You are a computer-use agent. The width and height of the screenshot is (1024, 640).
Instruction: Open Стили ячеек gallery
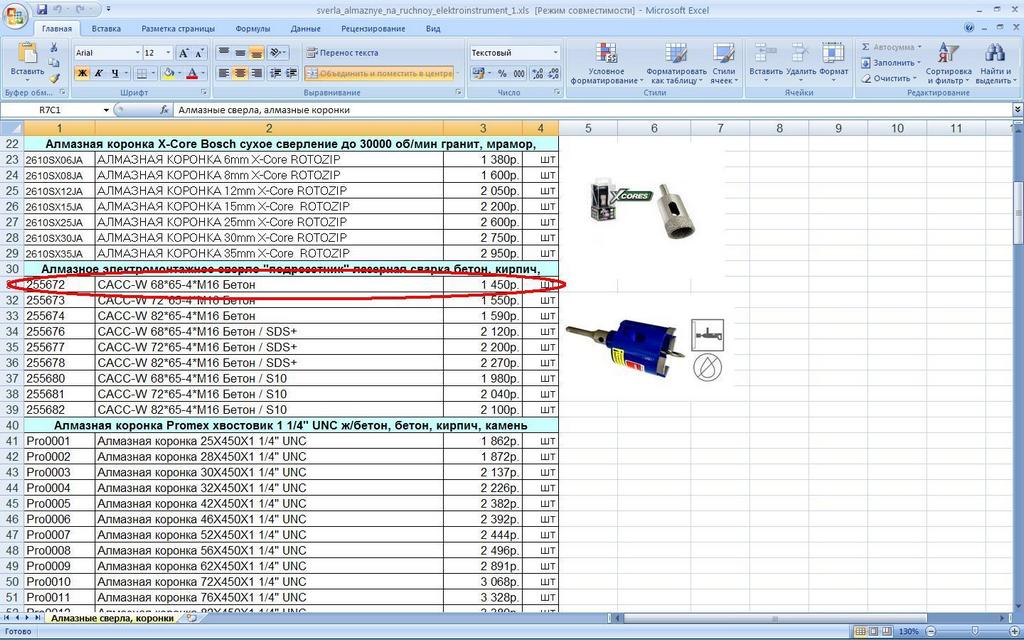pos(724,63)
